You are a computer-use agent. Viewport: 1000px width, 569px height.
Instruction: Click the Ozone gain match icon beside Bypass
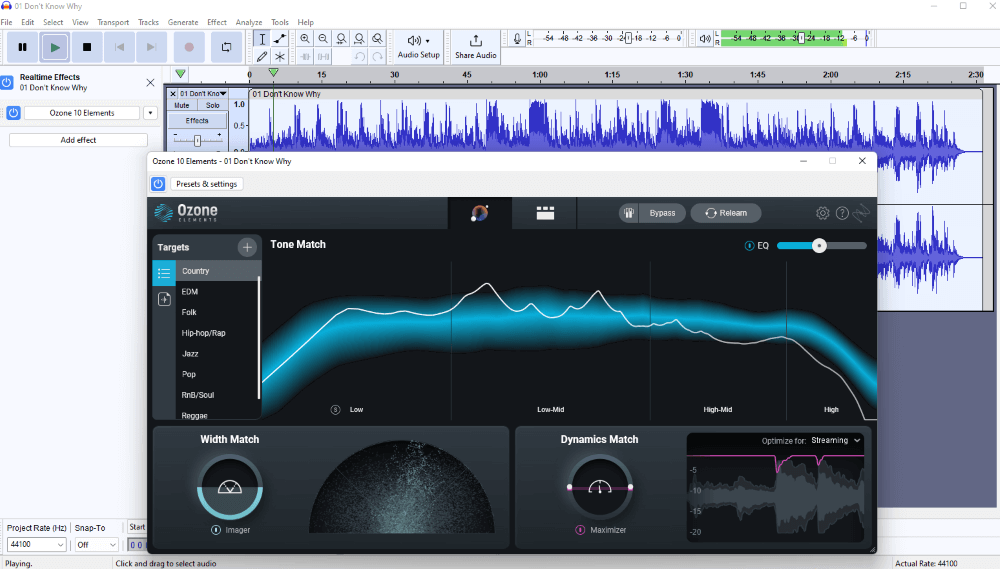click(629, 213)
